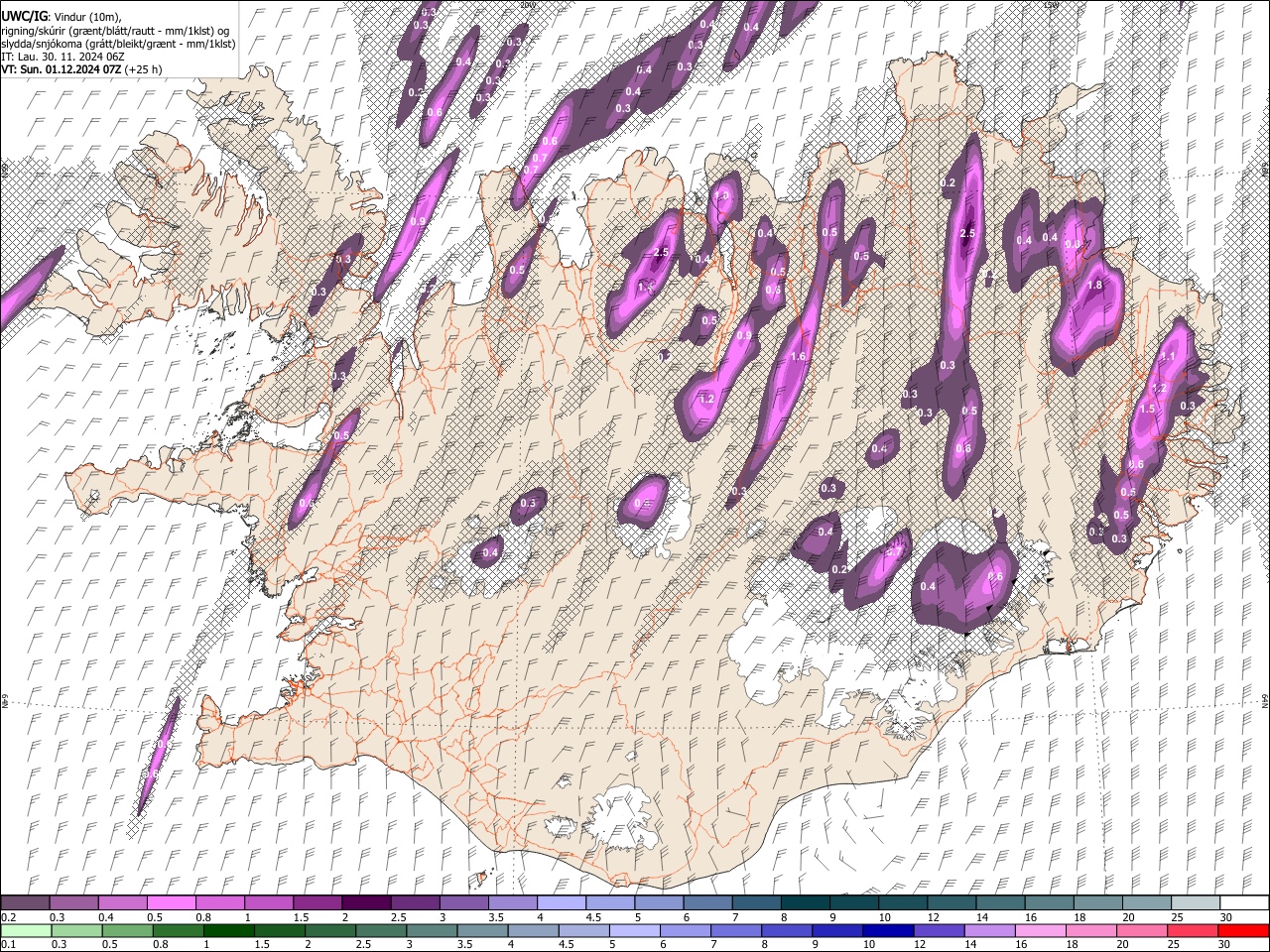Click the 0.8 pink snow swatch in top legend row
The width and height of the screenshot is (1270, 952).
click(x=220, y=903)
